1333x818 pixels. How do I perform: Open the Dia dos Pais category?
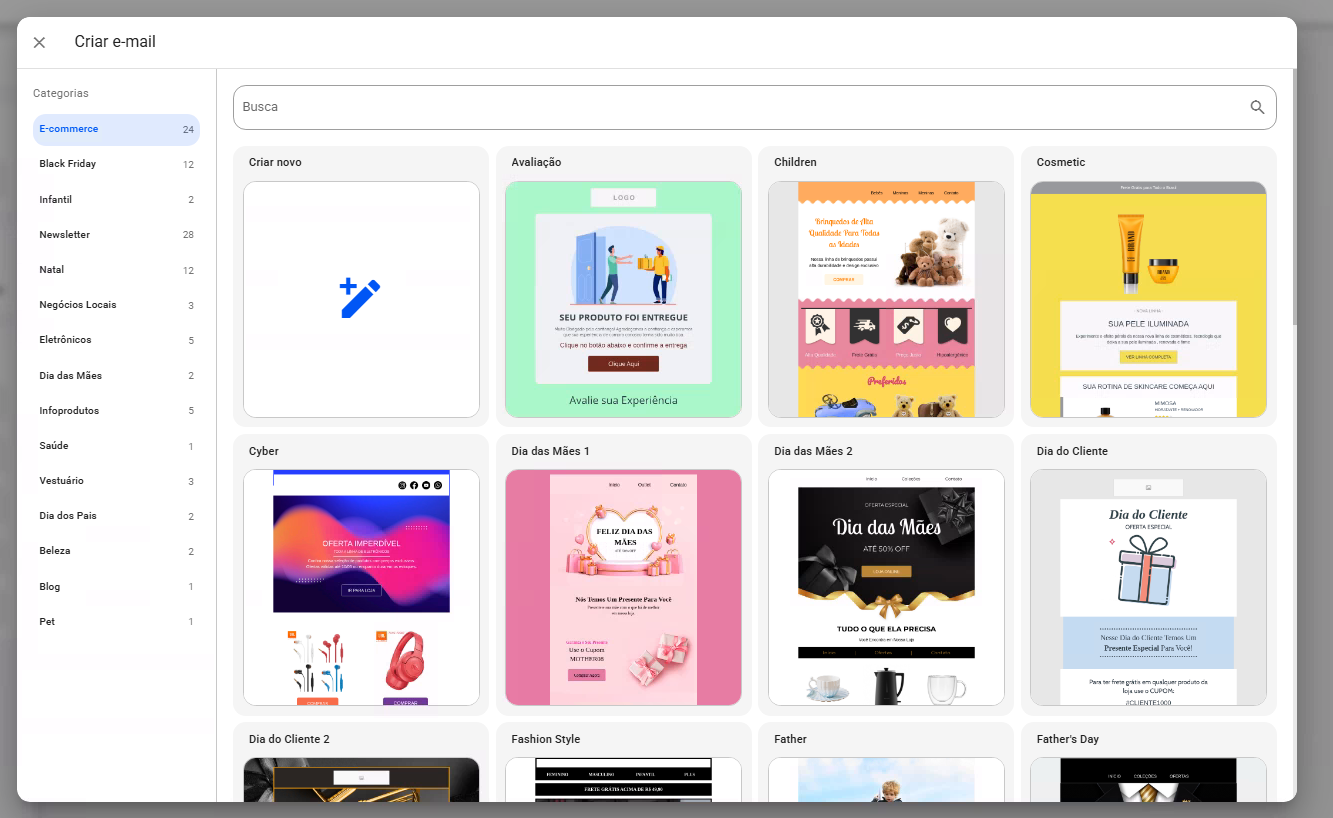pyautogui.click(x=116, y=516)
